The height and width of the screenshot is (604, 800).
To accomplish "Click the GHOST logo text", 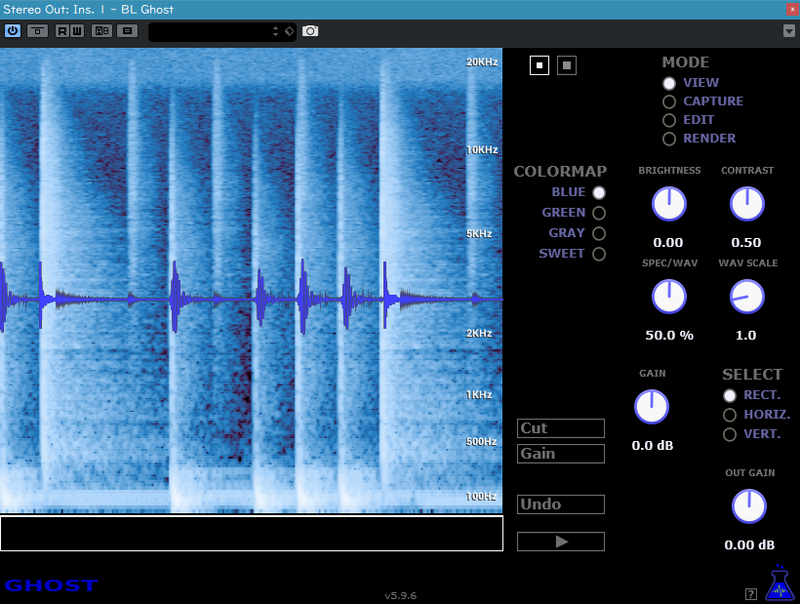I will 51,585.
